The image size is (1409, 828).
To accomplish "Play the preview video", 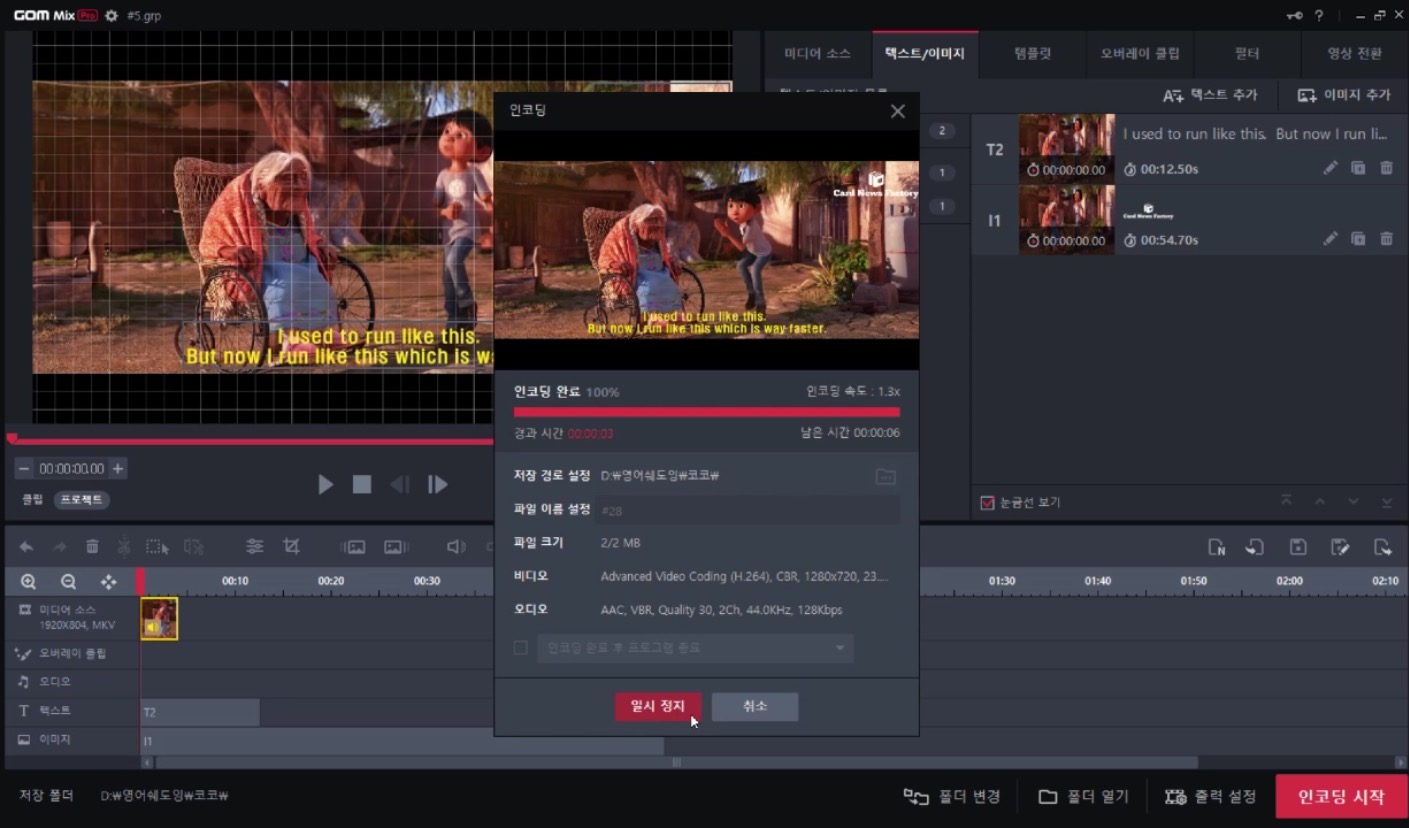I will [325, 484].
